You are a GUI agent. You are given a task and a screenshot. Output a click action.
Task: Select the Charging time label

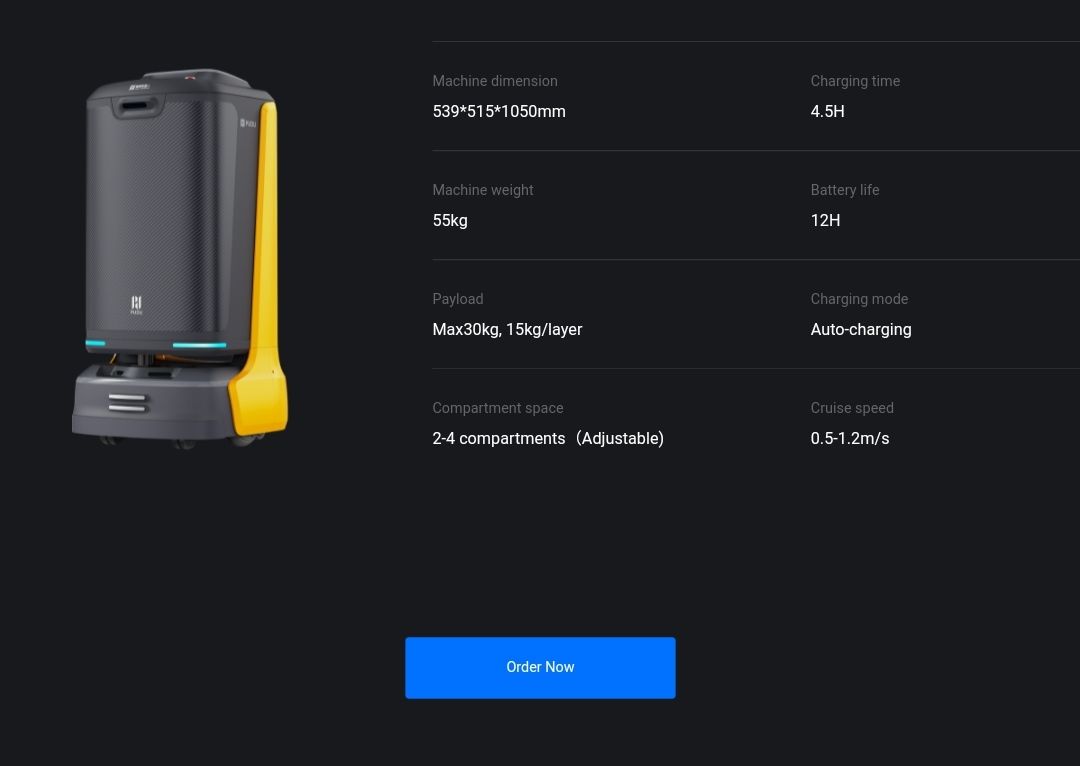coord(855,81)
